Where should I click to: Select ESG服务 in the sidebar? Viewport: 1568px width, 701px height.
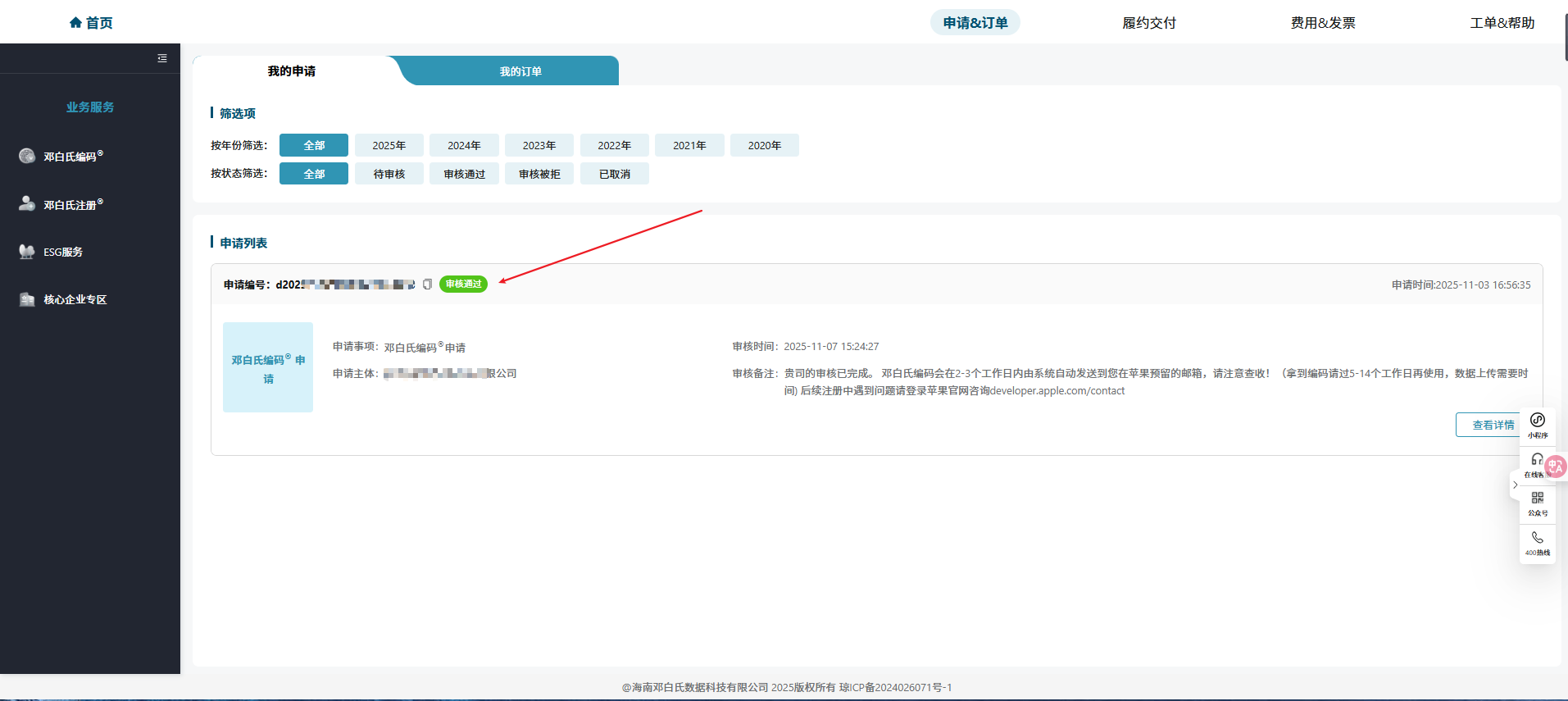click(63, 252)
